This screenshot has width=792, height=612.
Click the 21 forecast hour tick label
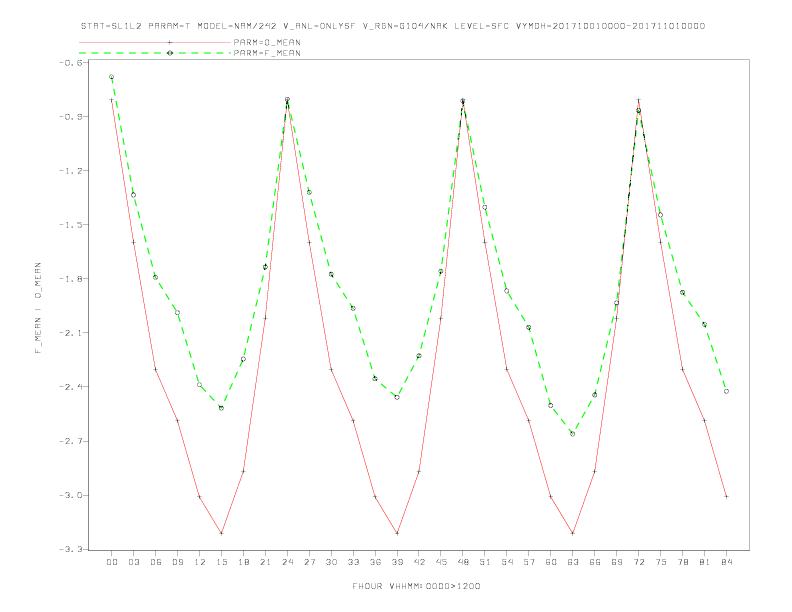[x=265, y=562]
